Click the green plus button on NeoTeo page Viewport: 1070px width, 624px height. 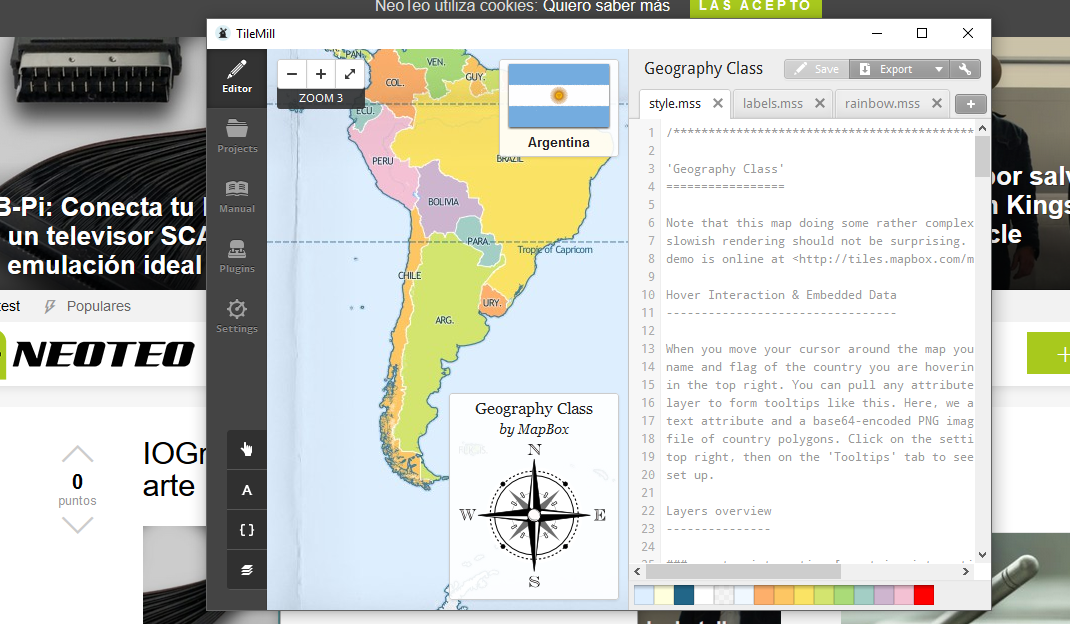click(1049, 353)
